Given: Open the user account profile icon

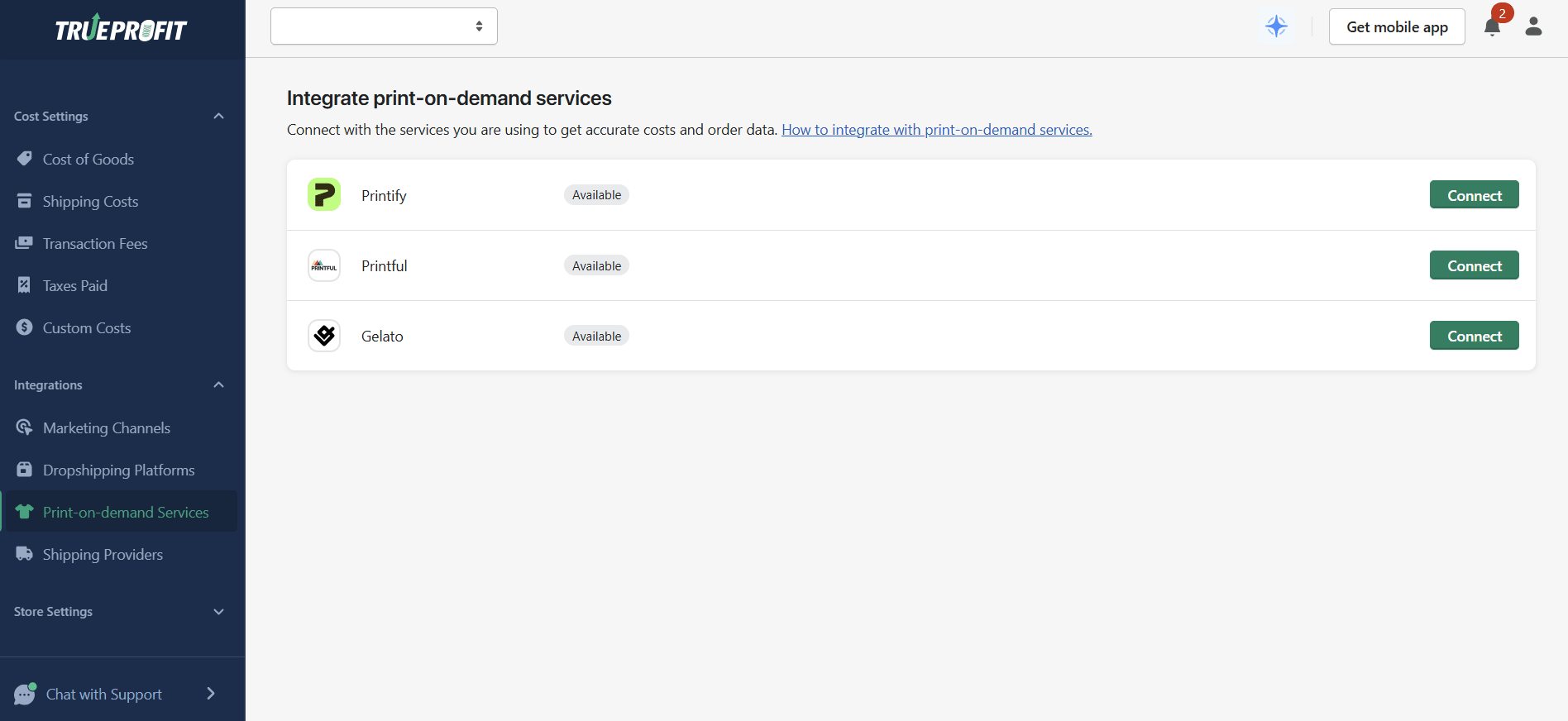Looking at the screenshot, I should (x=1533, y=26).
